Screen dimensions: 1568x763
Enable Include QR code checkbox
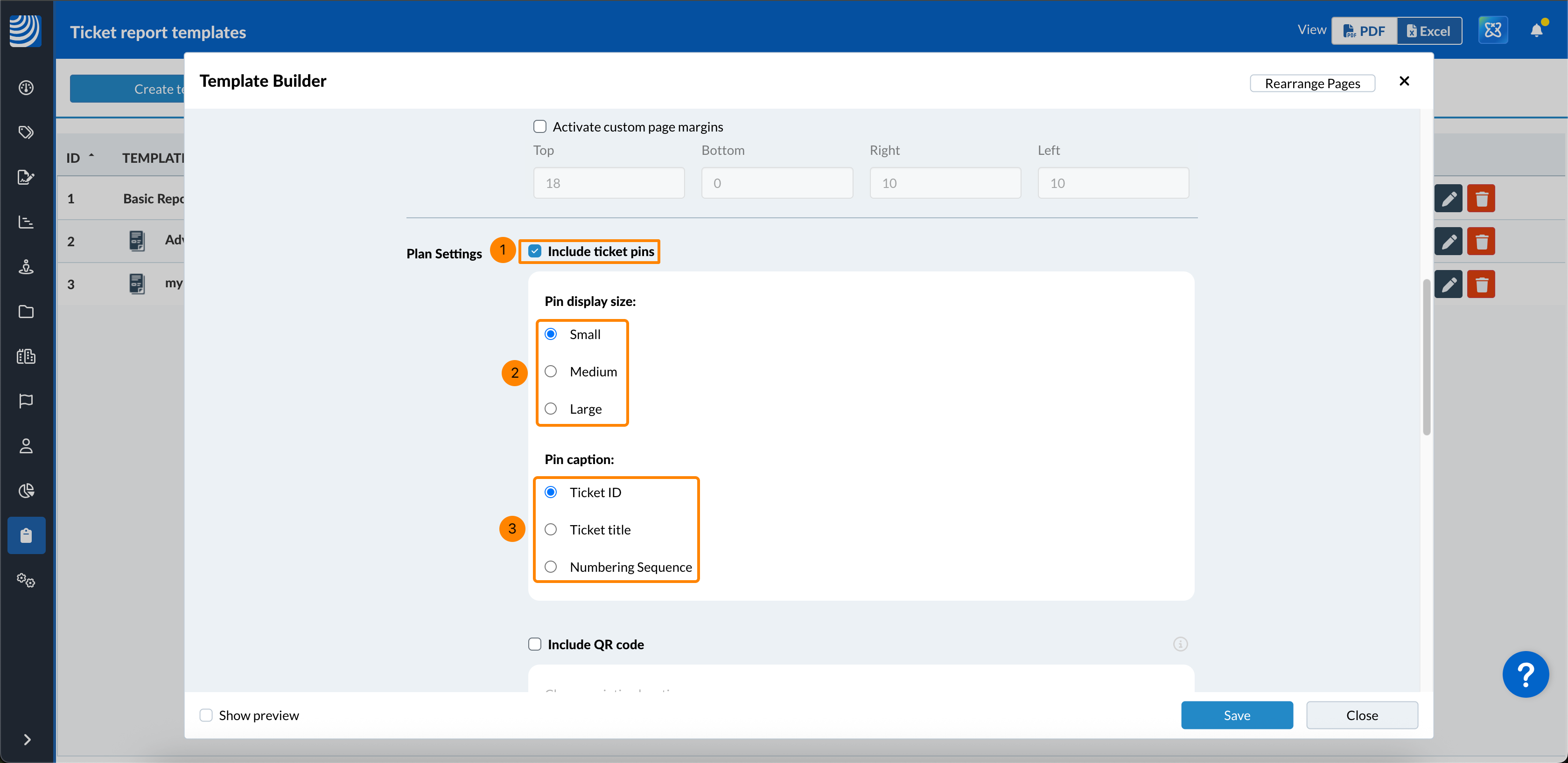tap(534, 644)
